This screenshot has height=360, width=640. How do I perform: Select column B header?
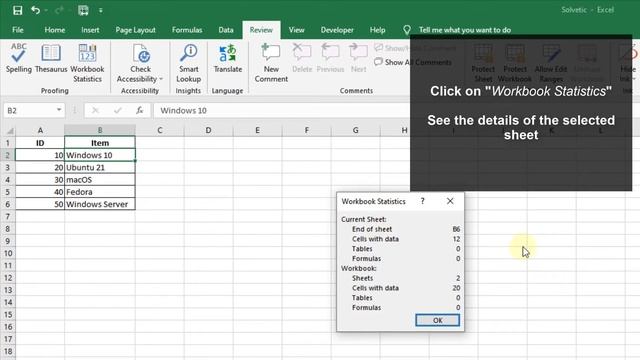tap(100, 130)
